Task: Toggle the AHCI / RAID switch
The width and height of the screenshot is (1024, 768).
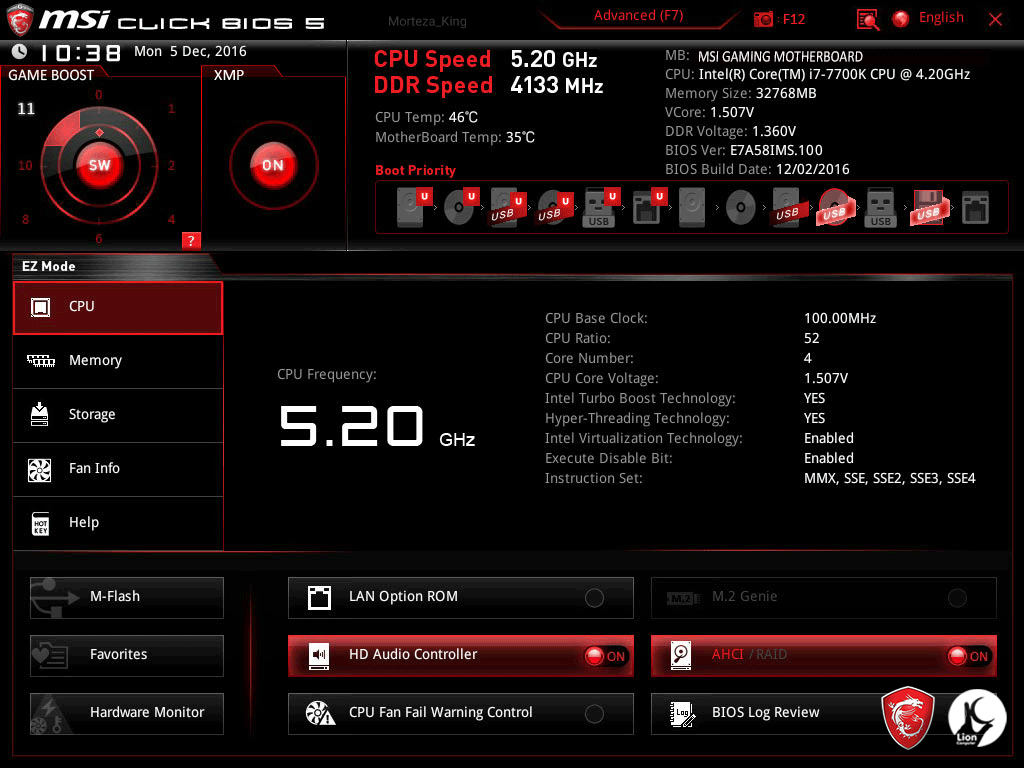Action: (968, 656)
